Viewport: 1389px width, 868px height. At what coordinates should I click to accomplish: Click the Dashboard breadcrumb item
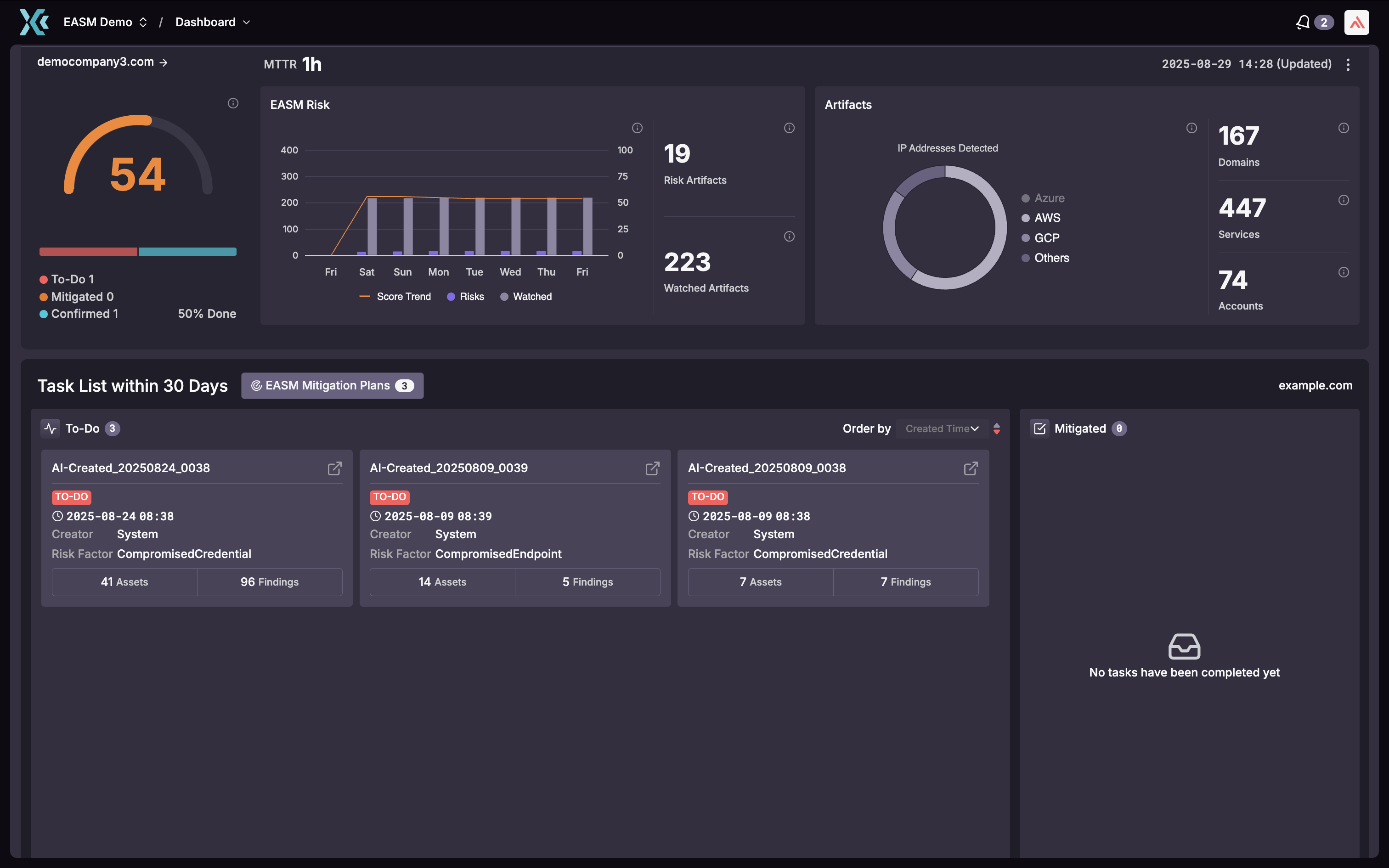[x=205, y=22]
